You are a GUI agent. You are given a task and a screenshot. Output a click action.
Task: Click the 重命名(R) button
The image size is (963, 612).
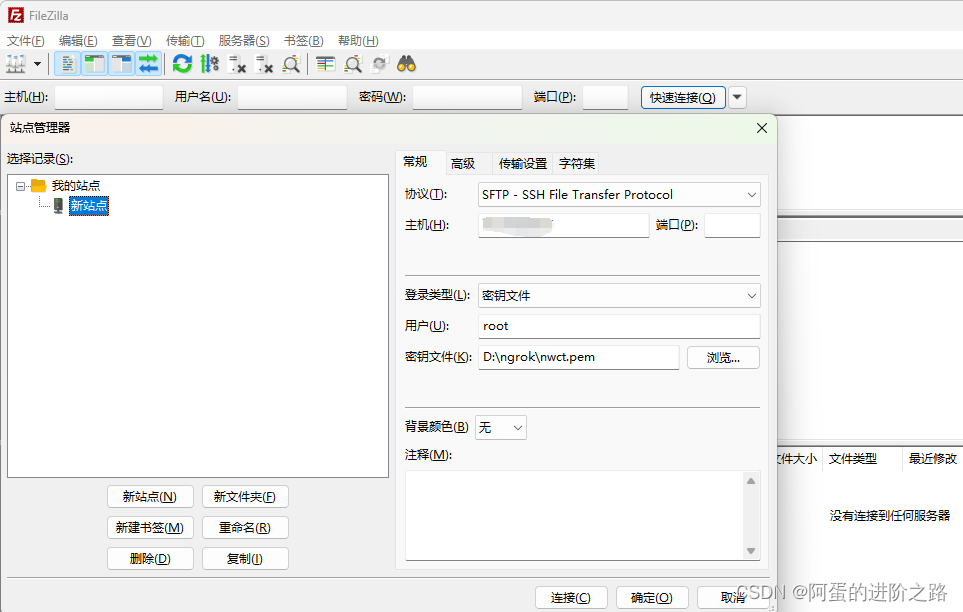point(245,528)
